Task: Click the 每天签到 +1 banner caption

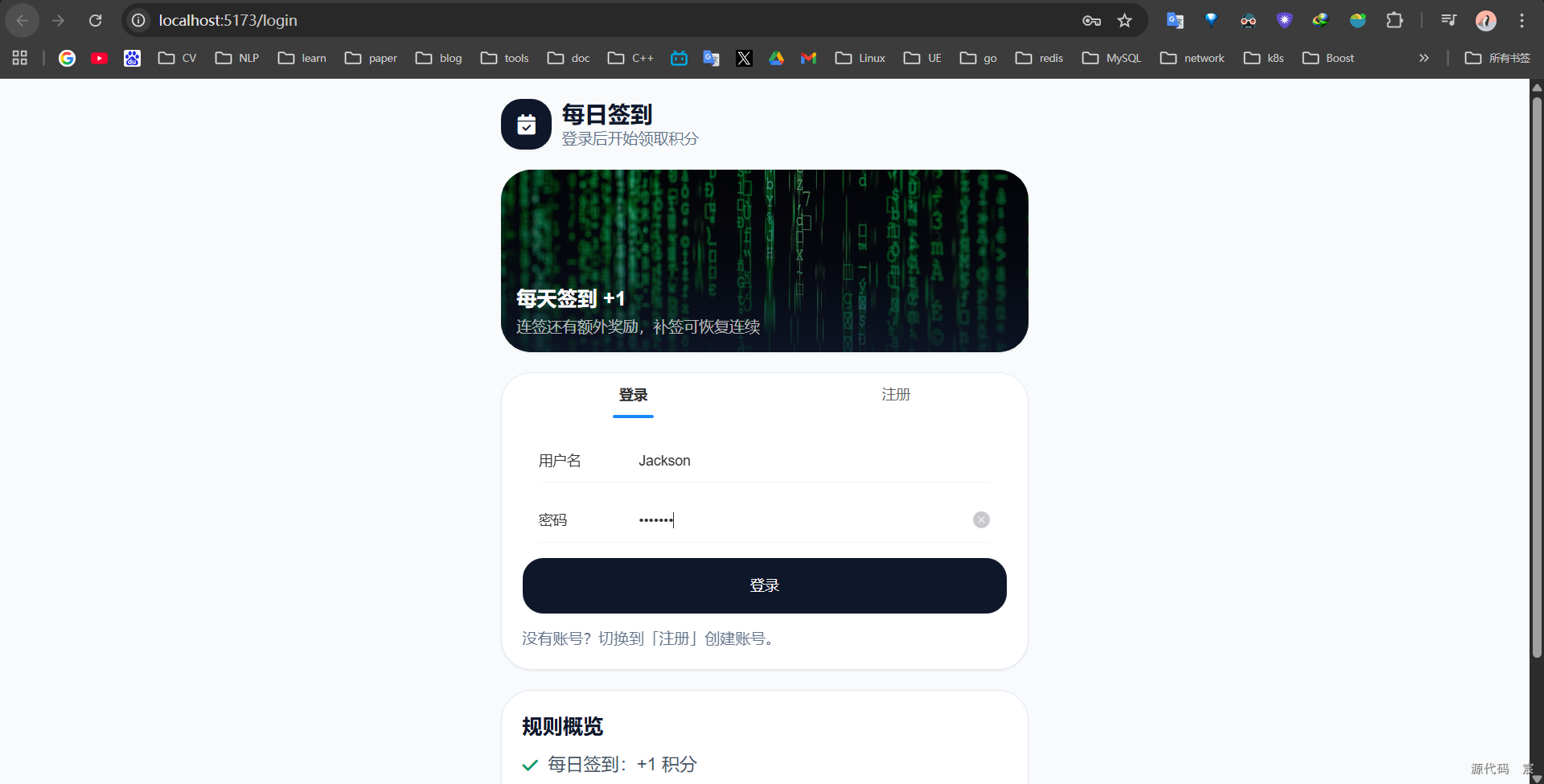Action: pyautogui.click(x=570, y=298)
